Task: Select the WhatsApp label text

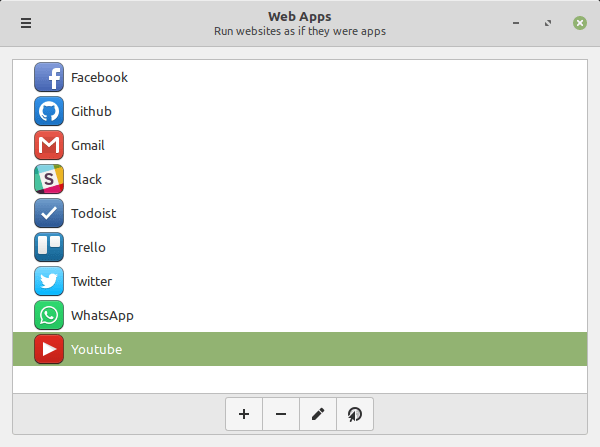Action: [103, 316]
